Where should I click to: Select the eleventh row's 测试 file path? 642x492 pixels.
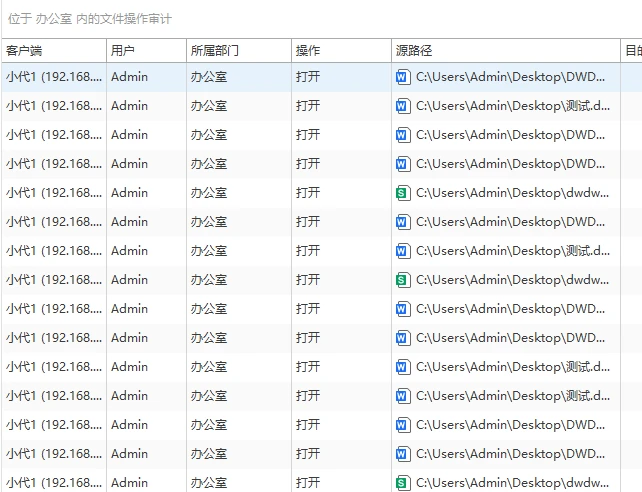coord(513,367)
